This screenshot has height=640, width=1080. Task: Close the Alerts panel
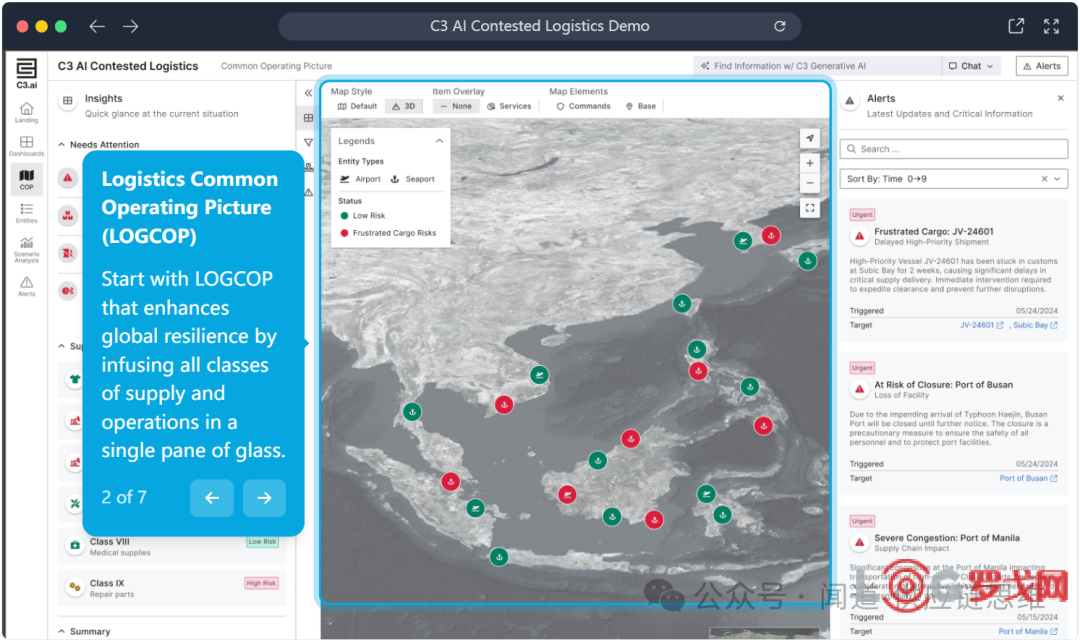click(1060, 99)
